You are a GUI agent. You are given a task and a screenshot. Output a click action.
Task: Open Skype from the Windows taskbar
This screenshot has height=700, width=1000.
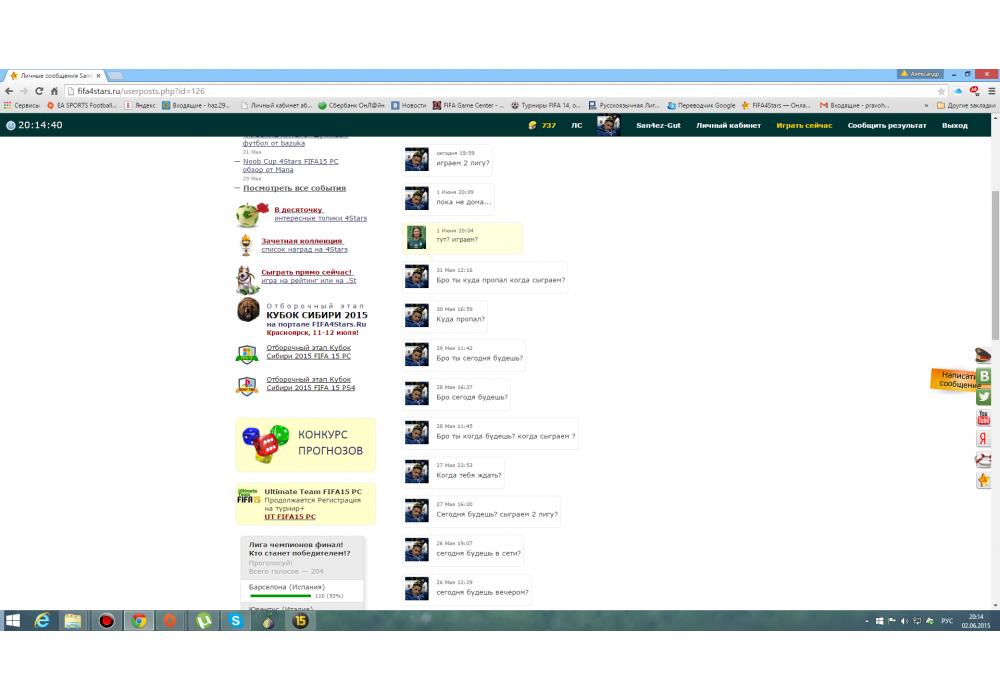(235, 621)
